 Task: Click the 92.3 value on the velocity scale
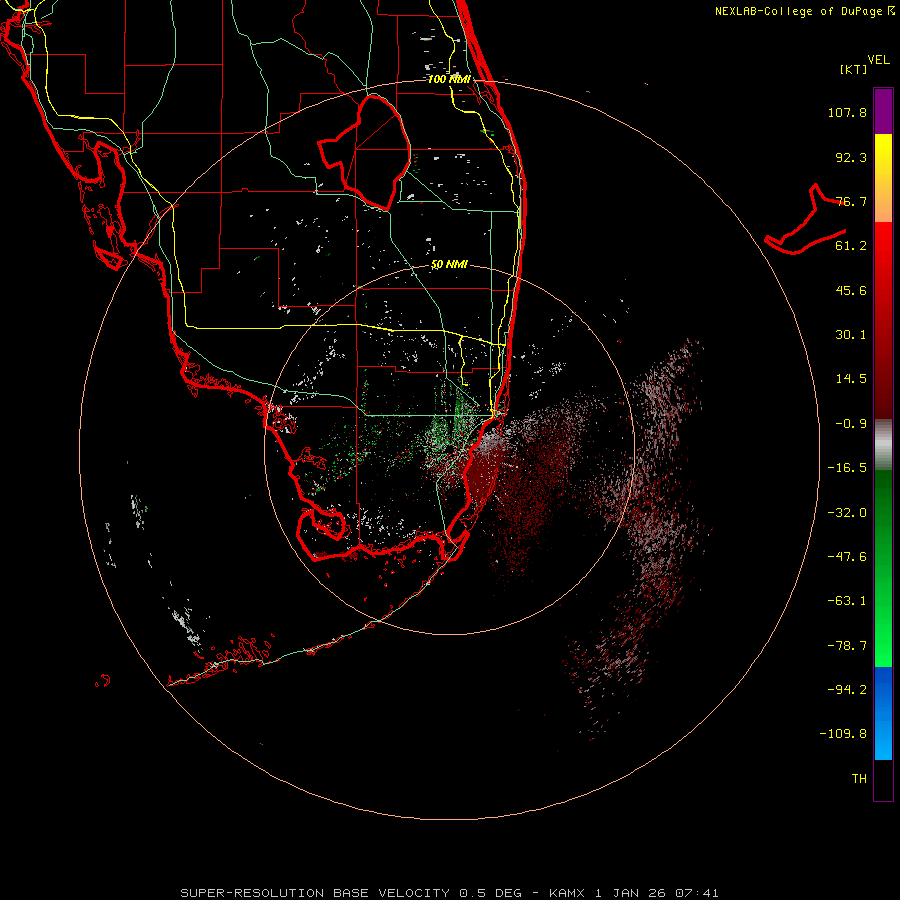tap(851, 157)
